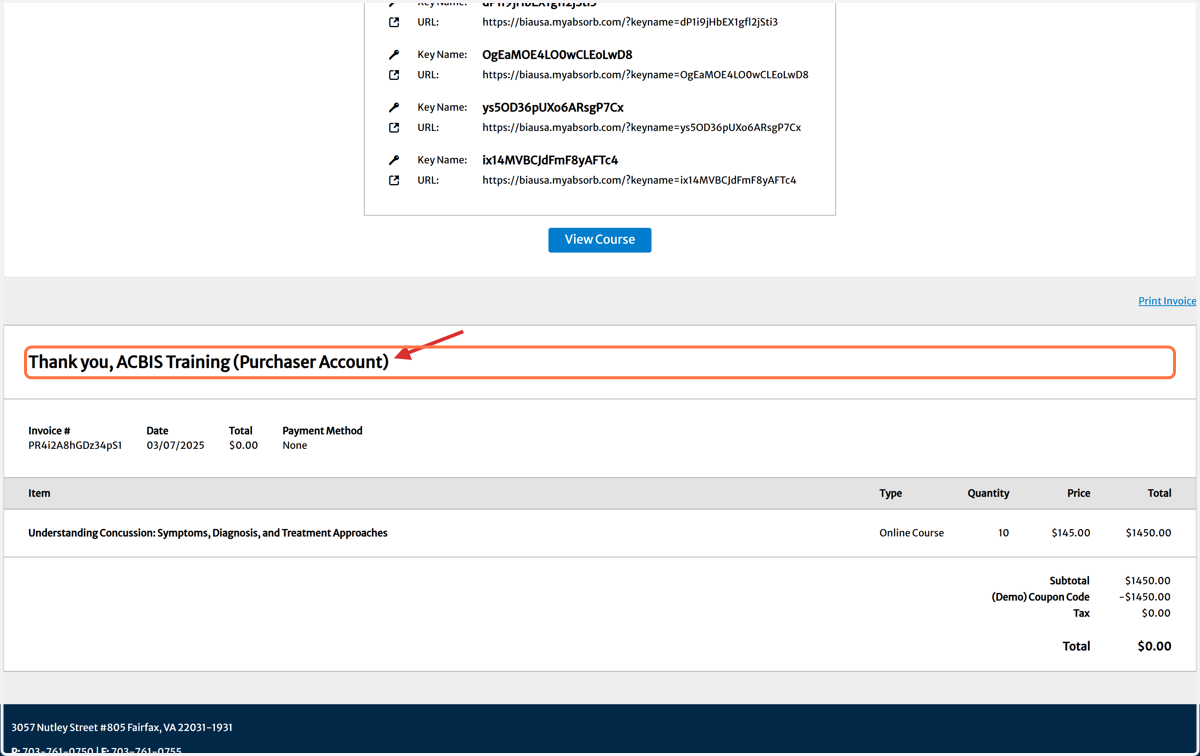Click the coupon discount -$1450.00

(x=1145, y=597)
